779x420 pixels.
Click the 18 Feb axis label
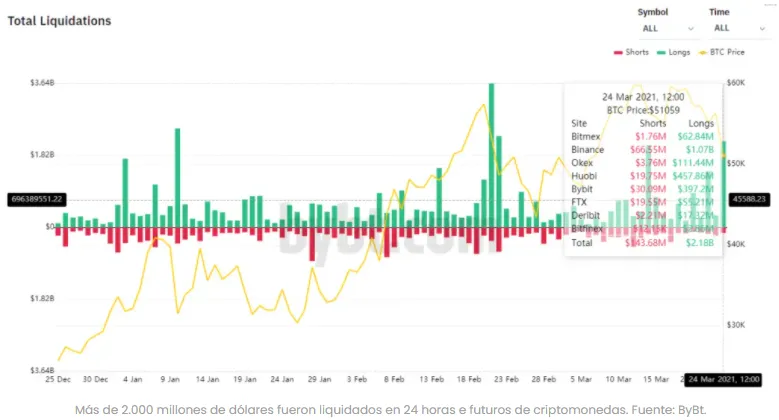468,379
